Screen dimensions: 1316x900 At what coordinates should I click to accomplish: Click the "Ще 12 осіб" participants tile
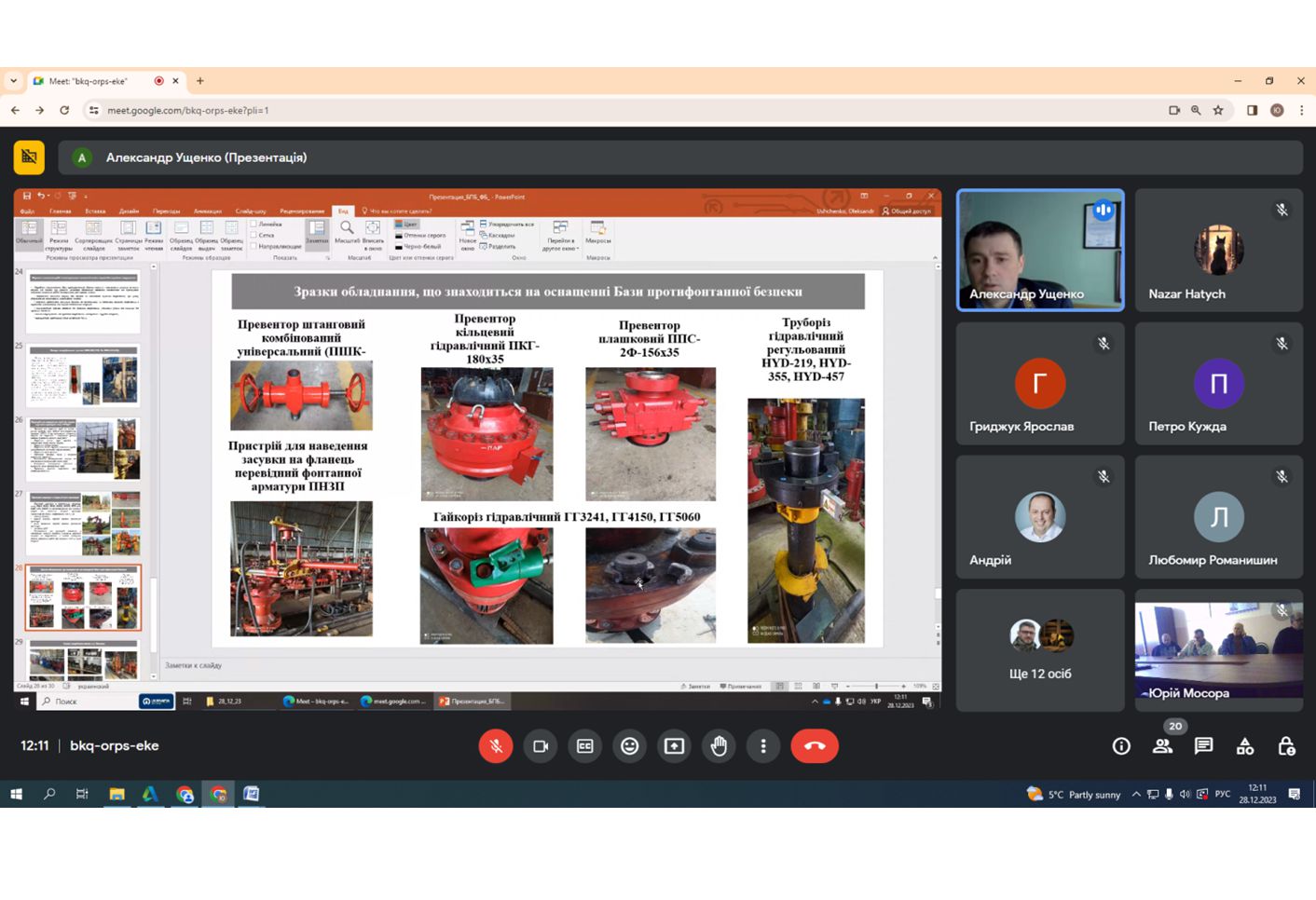pos(1040,650)
